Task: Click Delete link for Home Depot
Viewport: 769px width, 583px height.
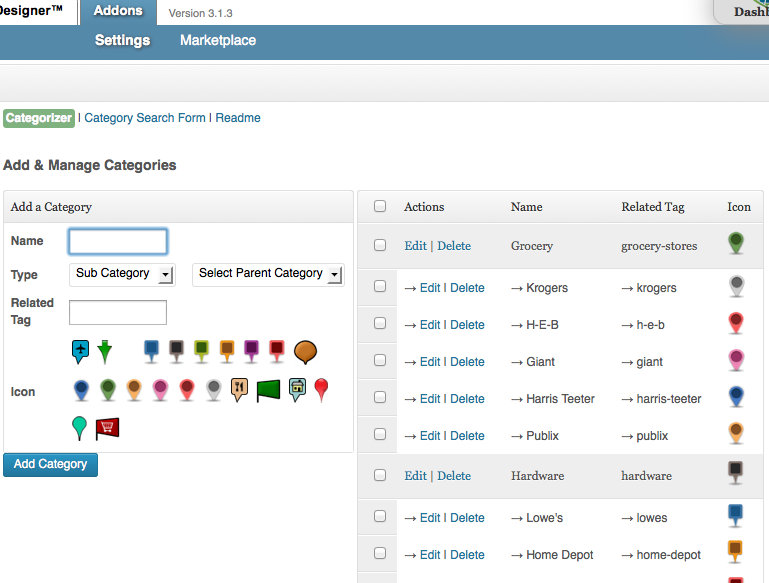Action: pyautogui.click(x=467, y=555)
